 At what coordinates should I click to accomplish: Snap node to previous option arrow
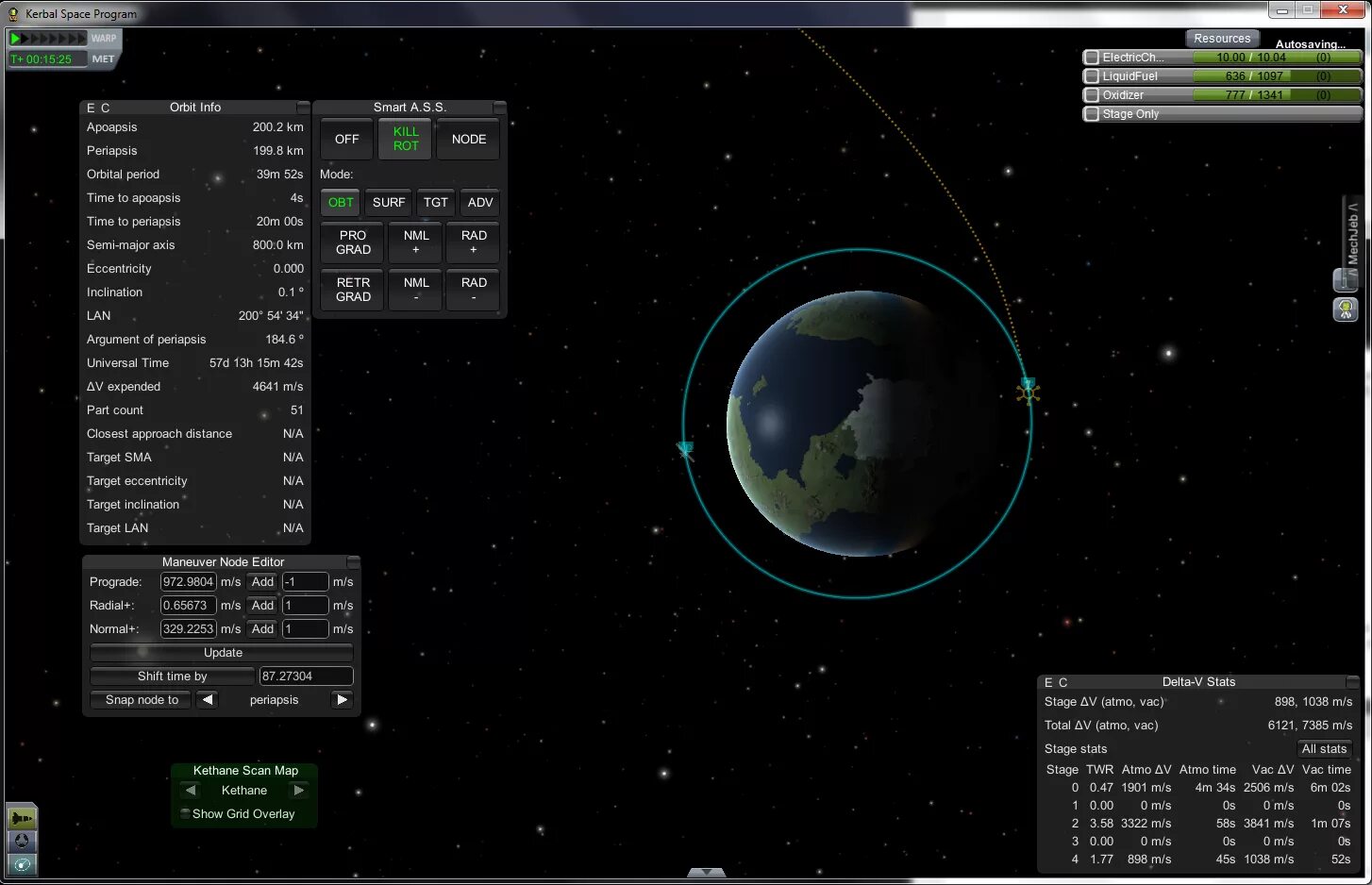pos(208,699)
